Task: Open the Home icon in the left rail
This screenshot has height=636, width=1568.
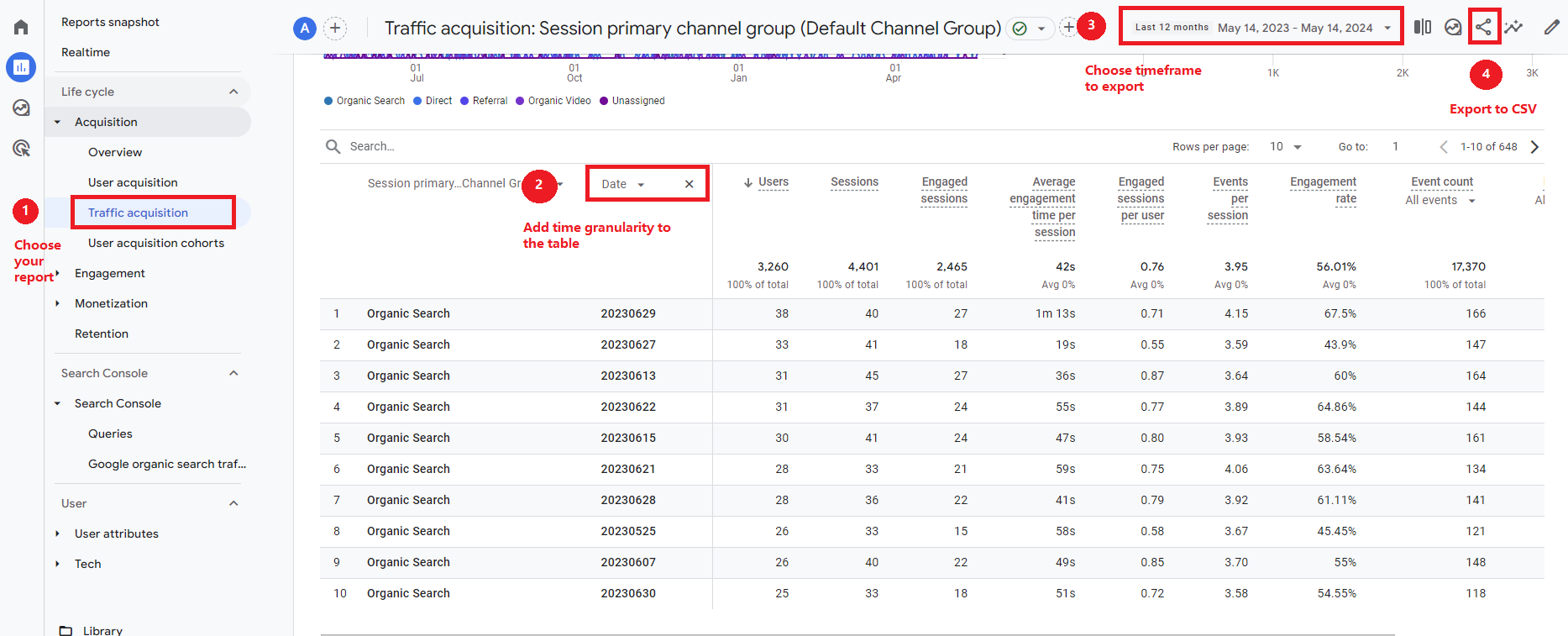Action: tap(21, 27)
